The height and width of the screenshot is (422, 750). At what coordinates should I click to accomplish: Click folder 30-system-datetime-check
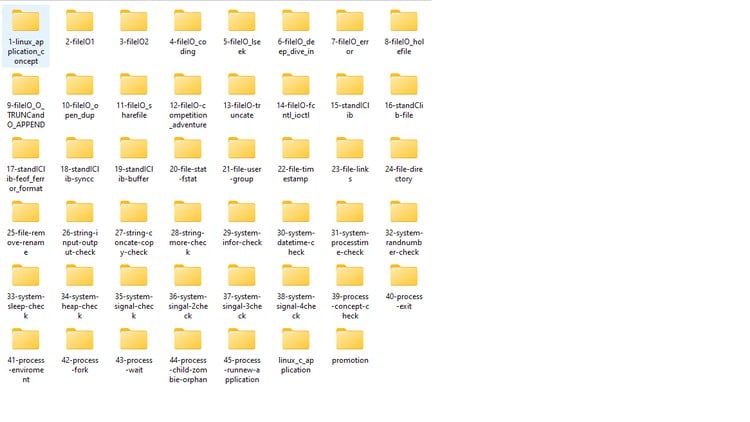[x=295, y=212]
